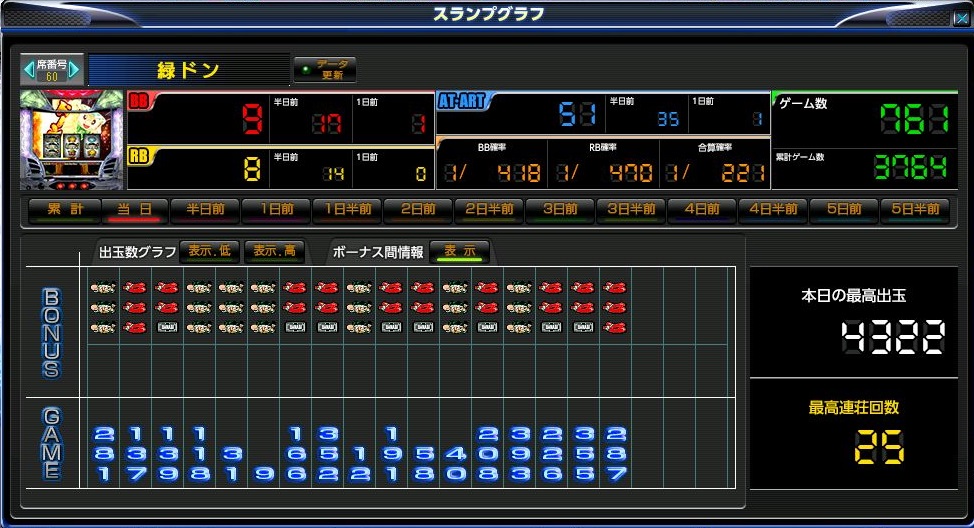The width and height of the screenshot is (974, 528).
Task: Toggle the ボーナス間情報 表示 button
Action: [459, 251]
